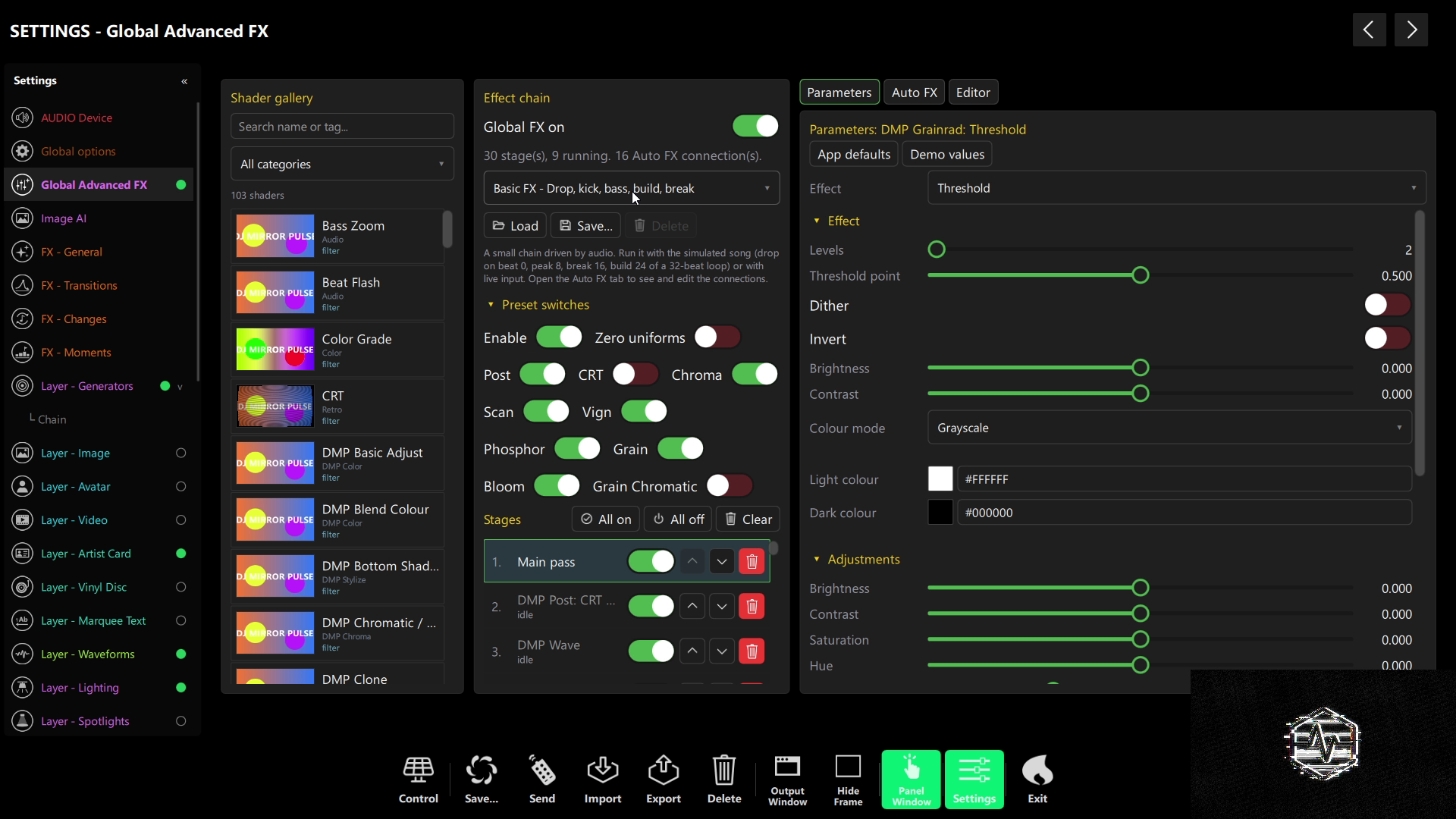
Task: Go to next settings page arrow
Action: tap(1411, 30)
